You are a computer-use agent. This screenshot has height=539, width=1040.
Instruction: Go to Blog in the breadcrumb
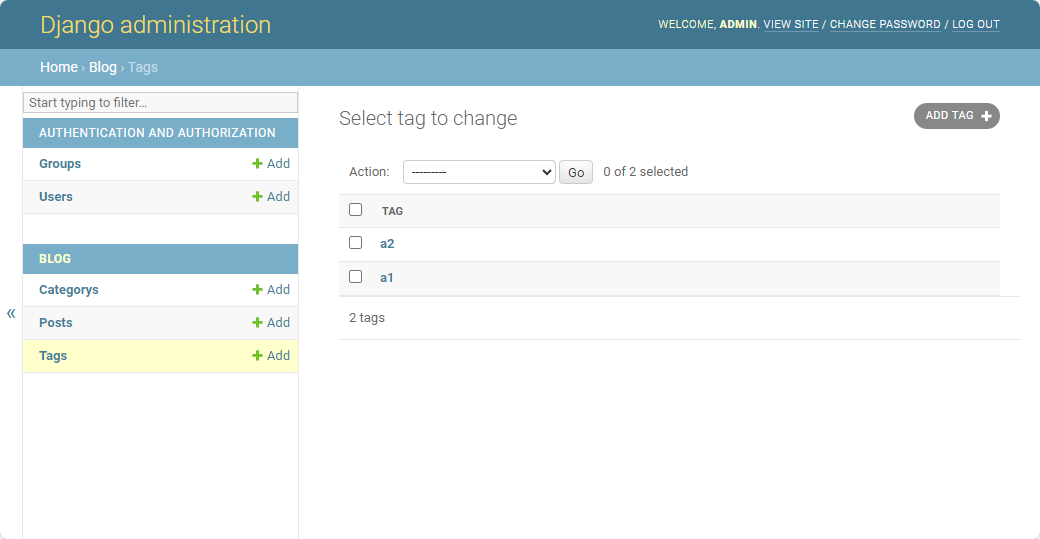coord(103,67)
